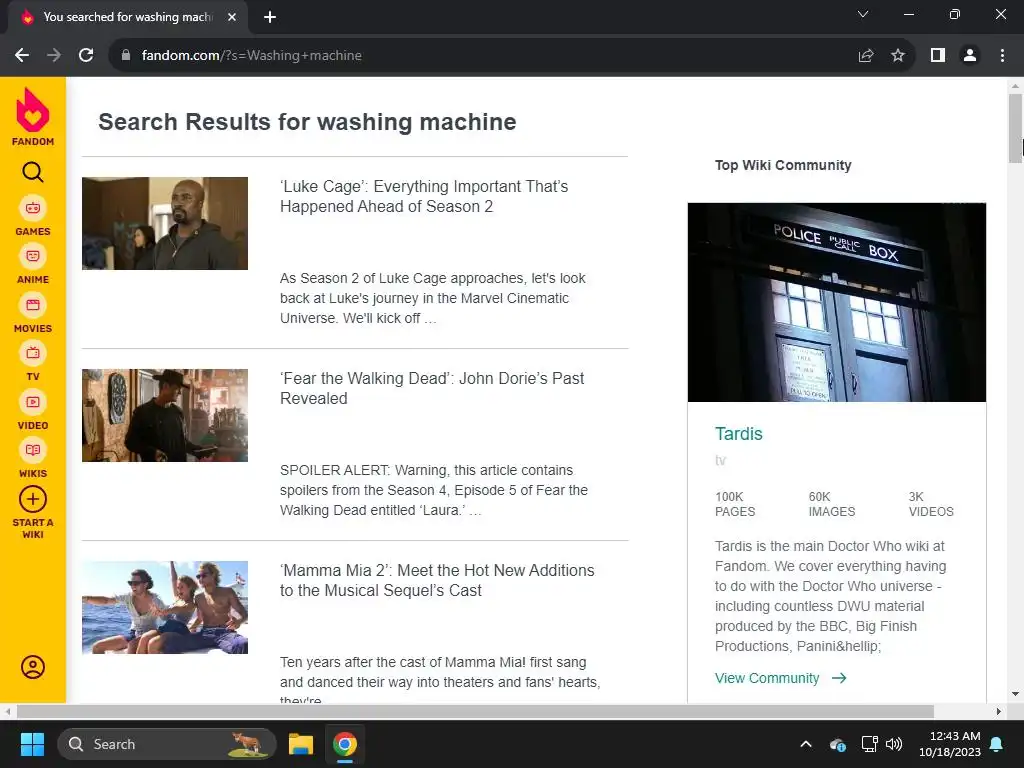Close the 'You searched for washing' tab
The image size is (1024, 768).
[232, 17]
